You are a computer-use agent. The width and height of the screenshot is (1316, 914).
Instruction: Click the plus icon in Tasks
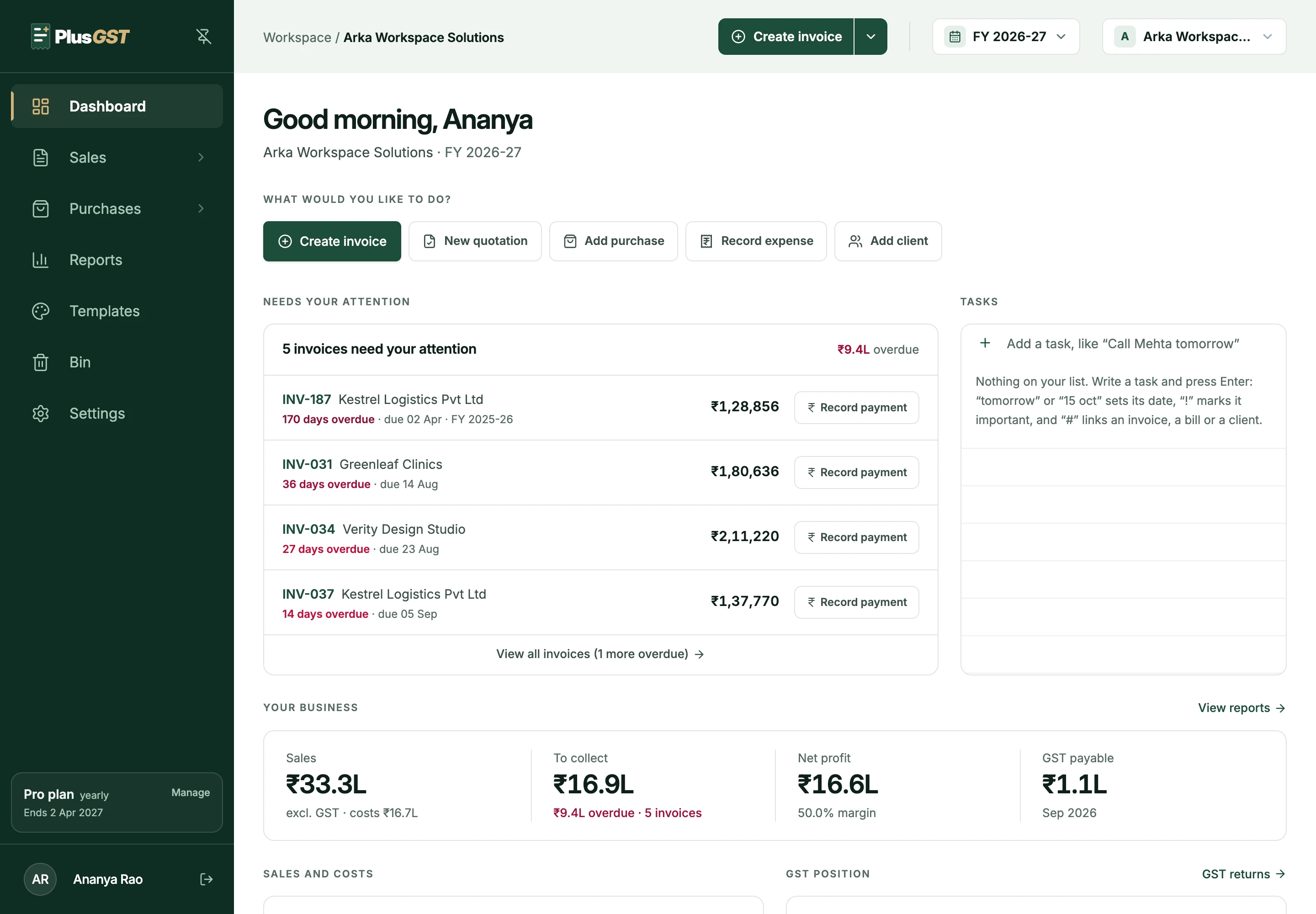click(985, 343)
